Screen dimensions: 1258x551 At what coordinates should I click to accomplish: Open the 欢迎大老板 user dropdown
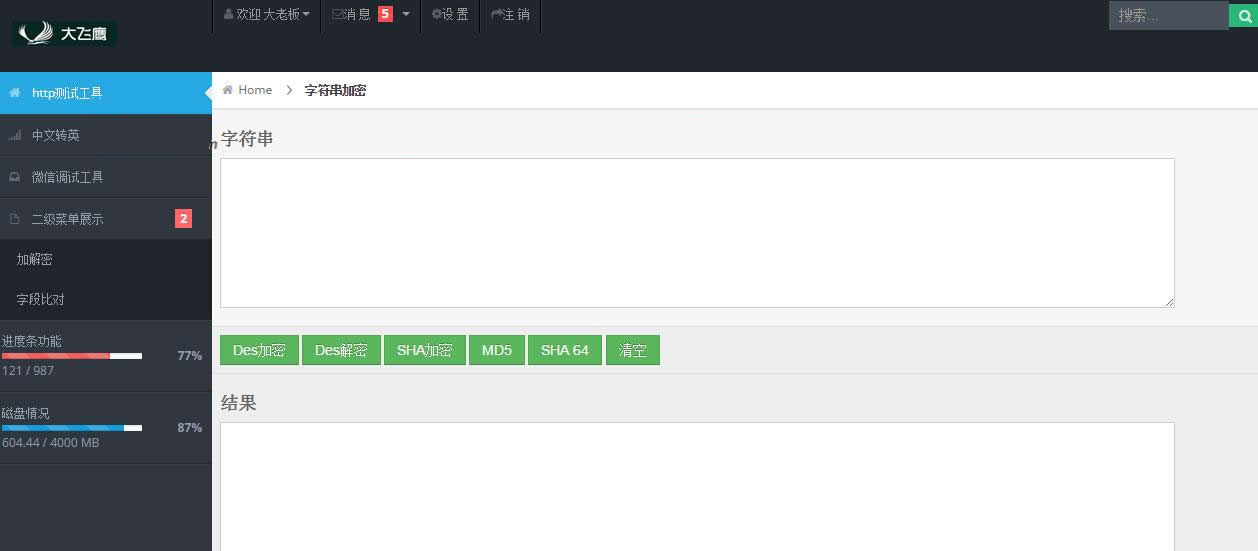coord(266,15)
